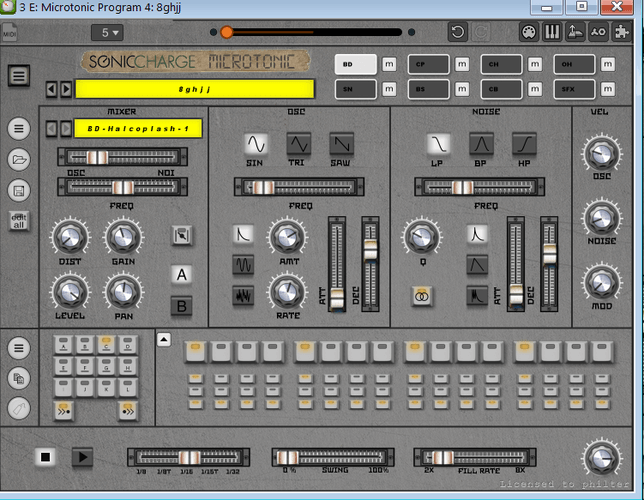Mute the BD channel
Viewport: 644px width, 500px height.
pos(389,64)
